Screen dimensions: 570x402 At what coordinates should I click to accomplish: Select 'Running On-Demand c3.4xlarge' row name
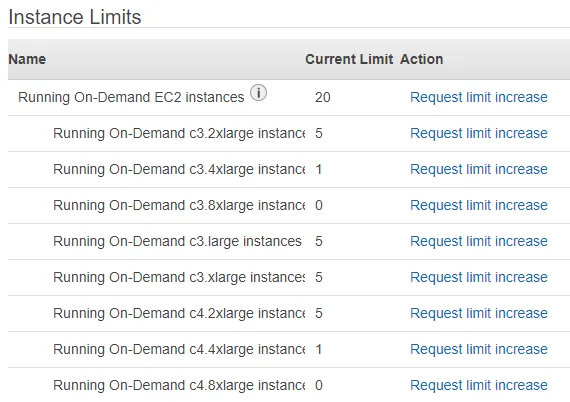pyautogui.click(x=179, y=169)
